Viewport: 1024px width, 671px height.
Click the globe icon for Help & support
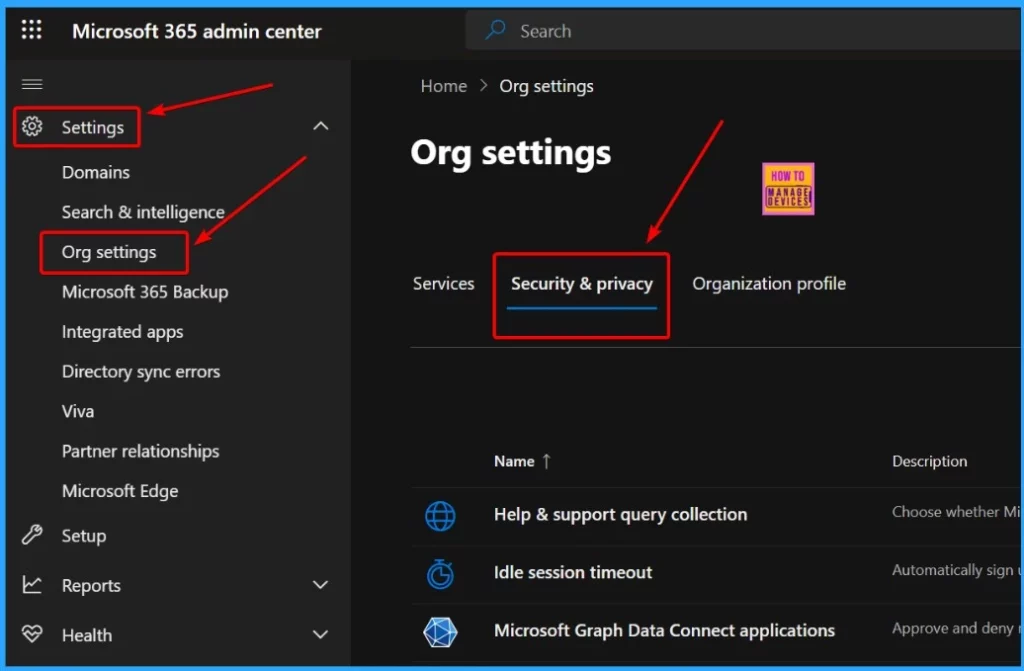click(440, 516)
